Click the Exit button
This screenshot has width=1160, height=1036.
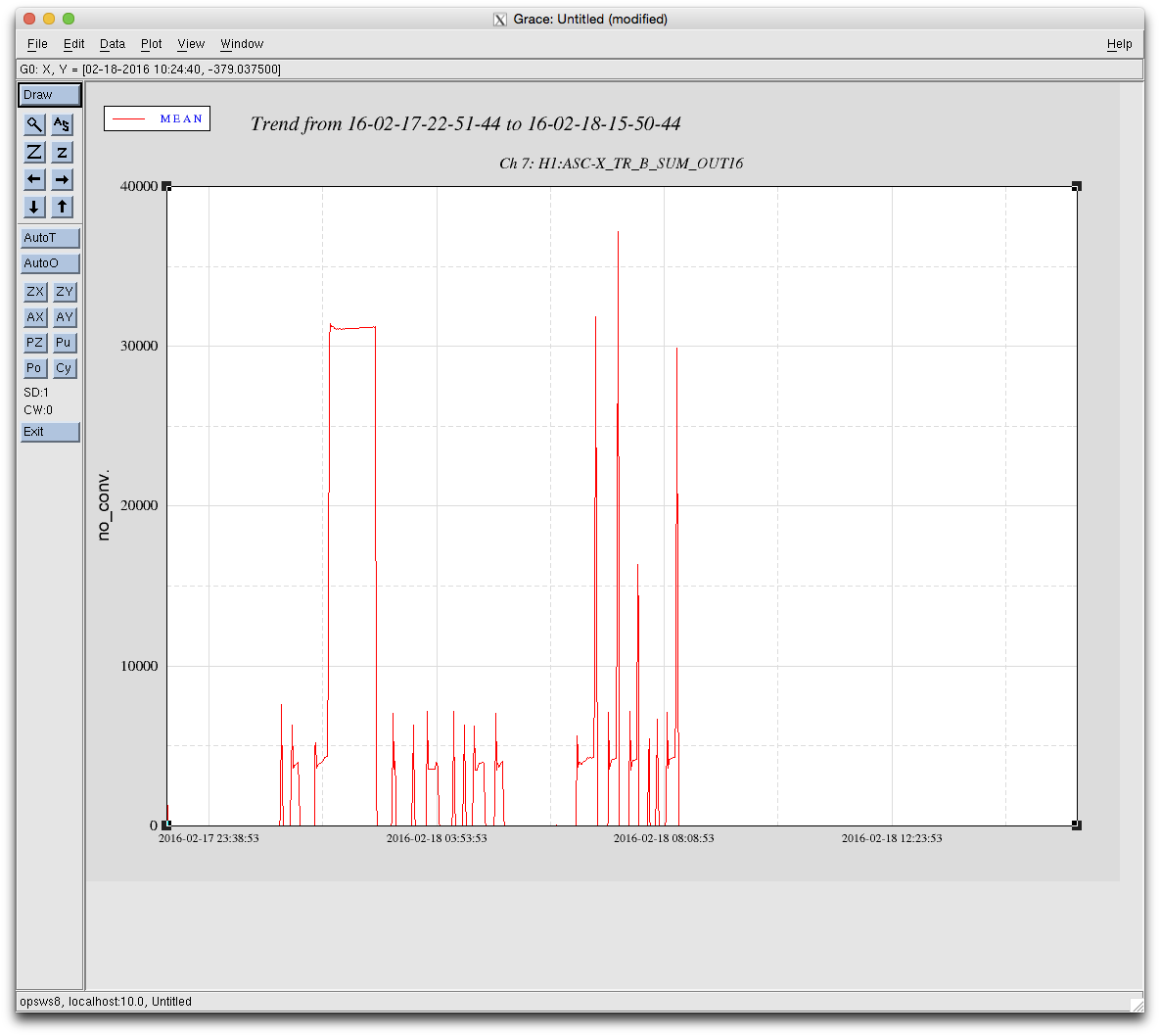click(50, 432)
